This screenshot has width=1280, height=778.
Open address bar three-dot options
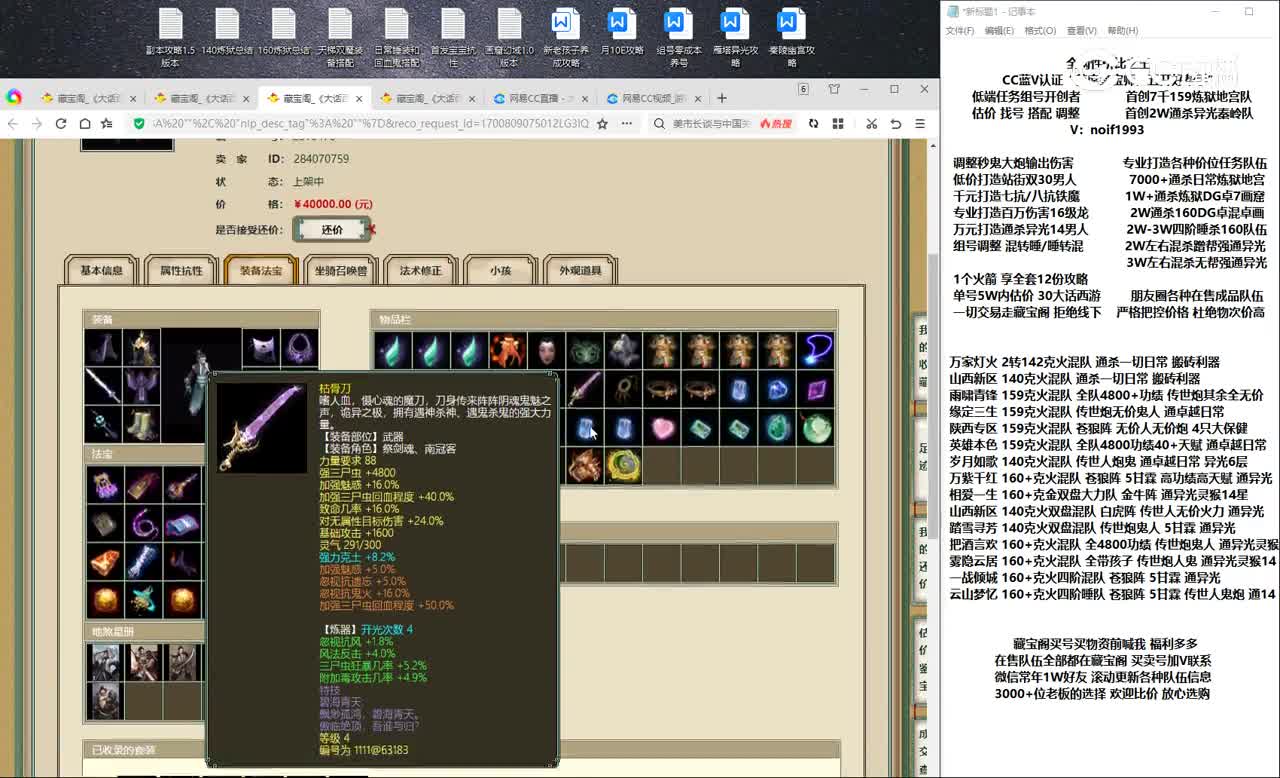pos(627,123)
